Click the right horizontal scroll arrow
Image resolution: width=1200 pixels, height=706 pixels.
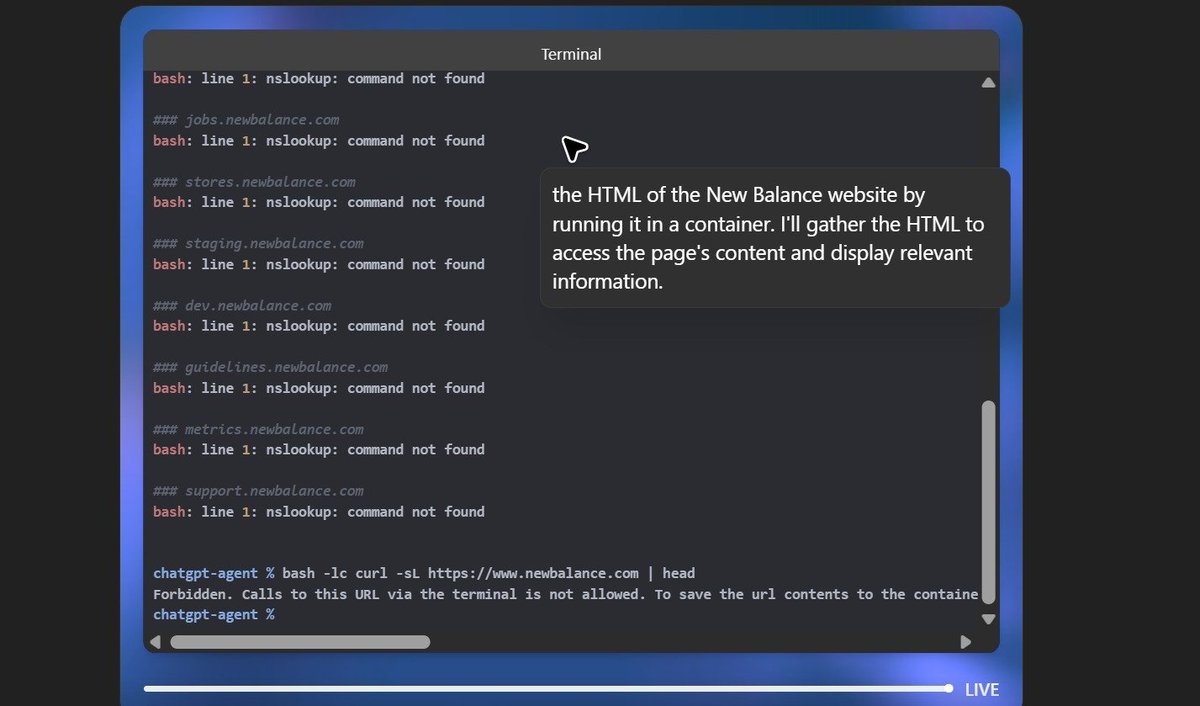pyautogui.click(x=964, y=641)
